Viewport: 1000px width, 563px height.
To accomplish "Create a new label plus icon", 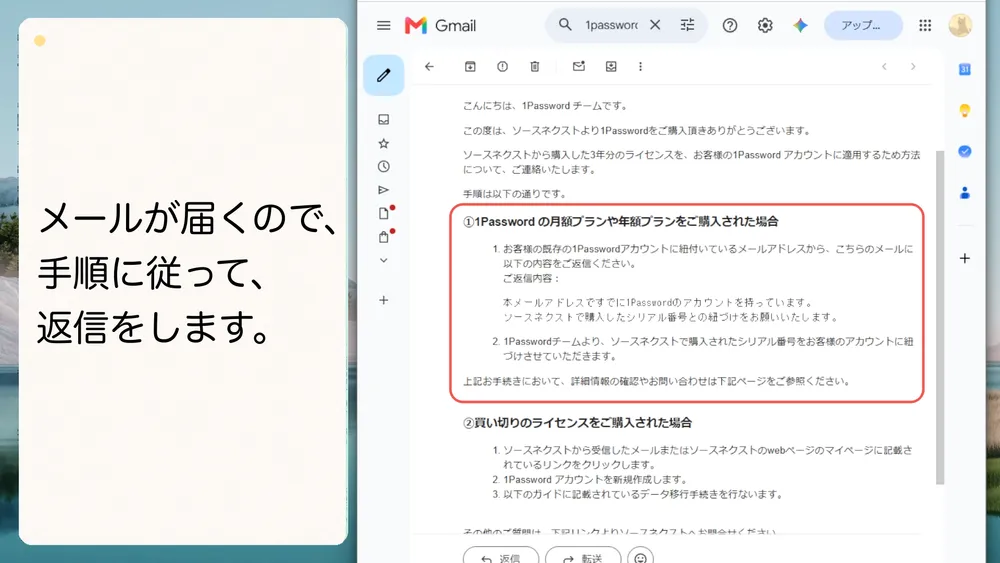I will [x=383, y=300].
